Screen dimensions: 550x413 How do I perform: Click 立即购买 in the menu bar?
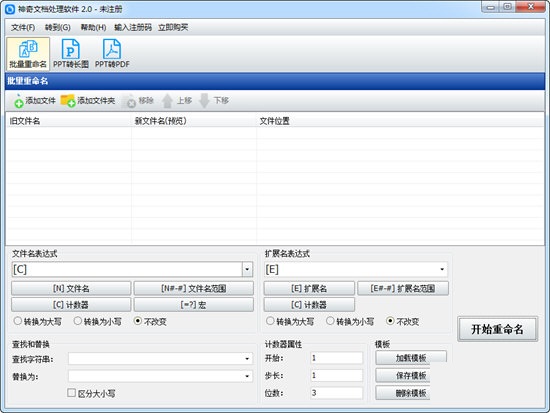click(x=173, y=27)
